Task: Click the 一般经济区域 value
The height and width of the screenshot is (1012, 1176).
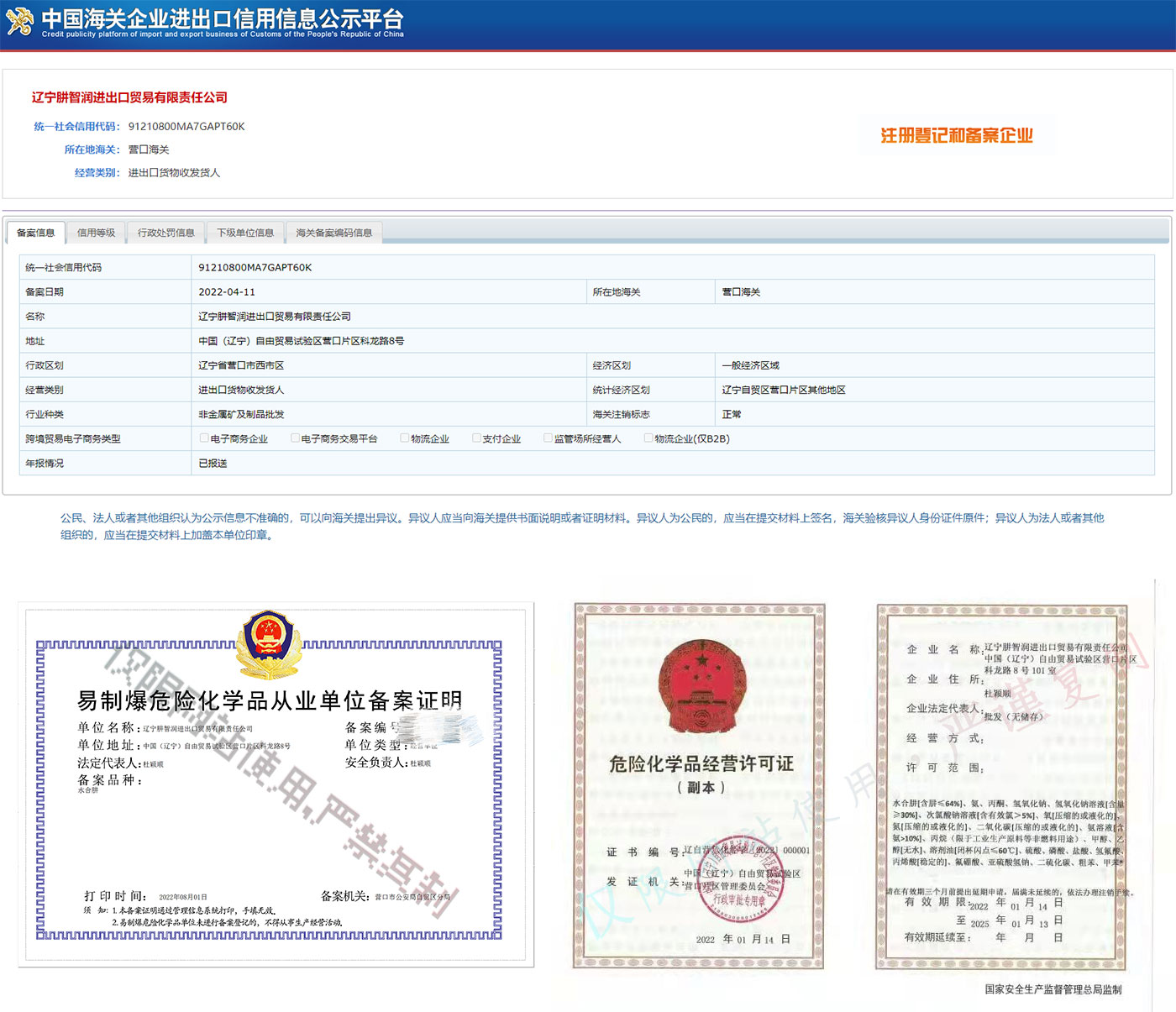Action: coord(751,365)
